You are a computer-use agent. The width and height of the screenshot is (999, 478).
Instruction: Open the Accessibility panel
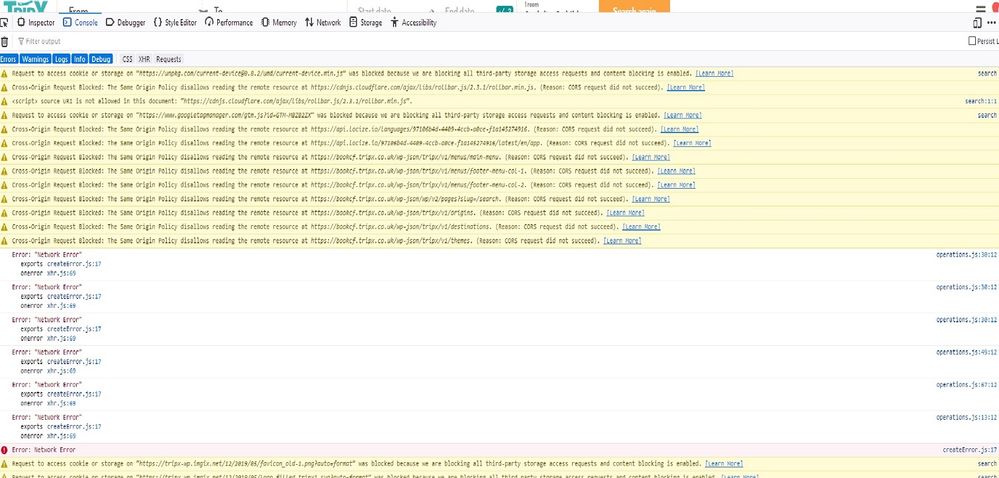414,22
